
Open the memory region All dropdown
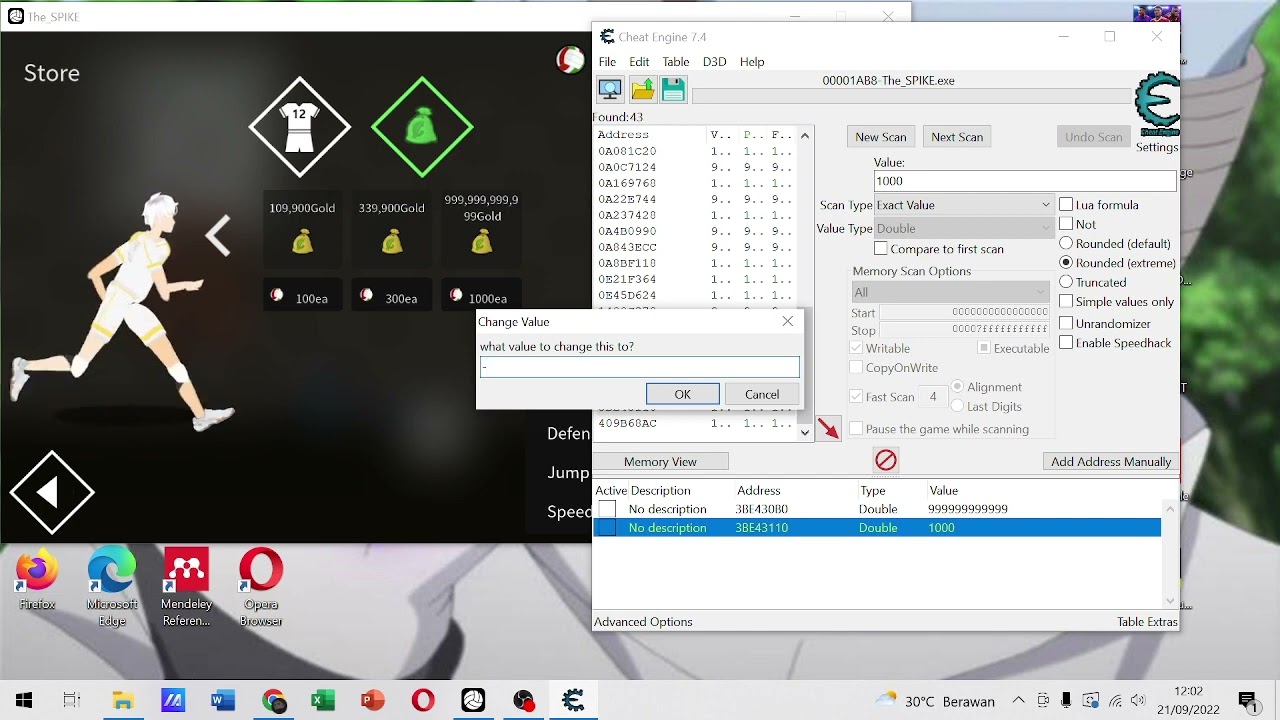pyautogui.click(x=949, y=292)
